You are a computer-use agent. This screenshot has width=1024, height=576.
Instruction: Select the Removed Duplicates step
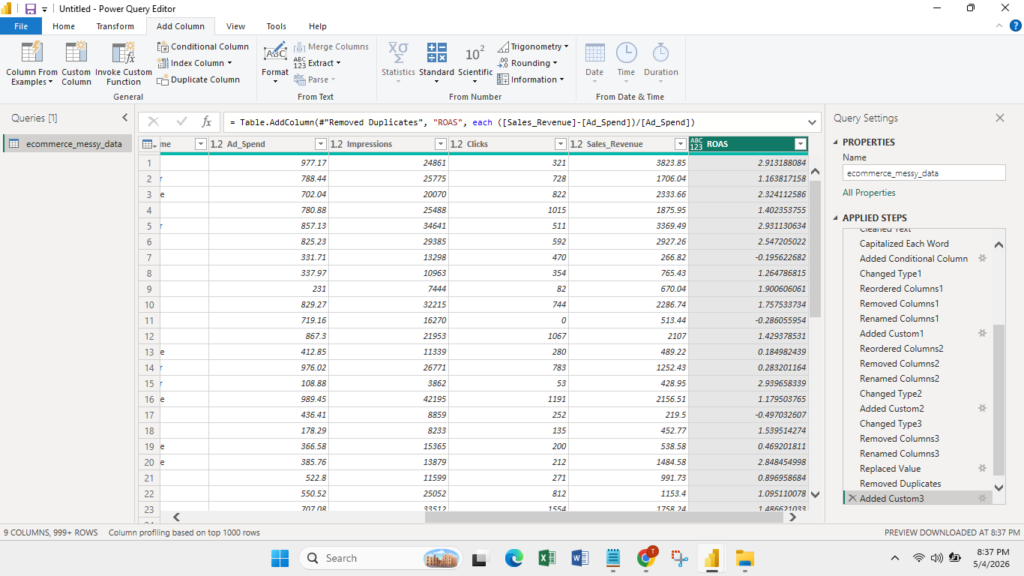click(900, 483)
